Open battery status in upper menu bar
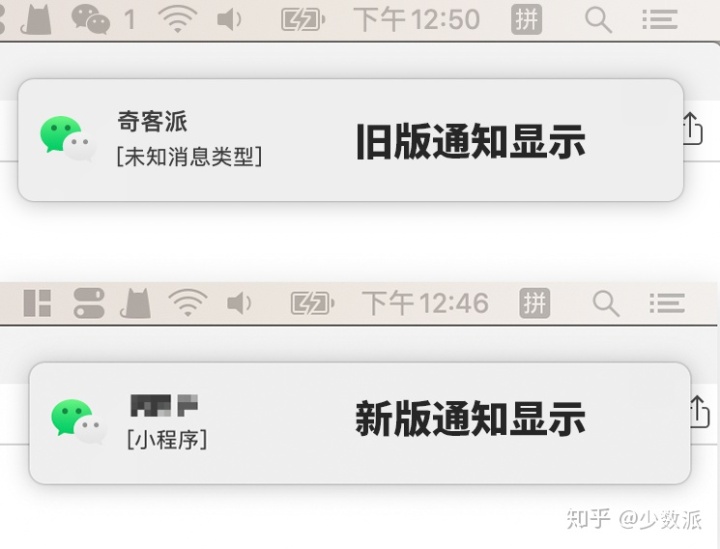The height and width of the screenshot is (549, 720). click(303, 20)
